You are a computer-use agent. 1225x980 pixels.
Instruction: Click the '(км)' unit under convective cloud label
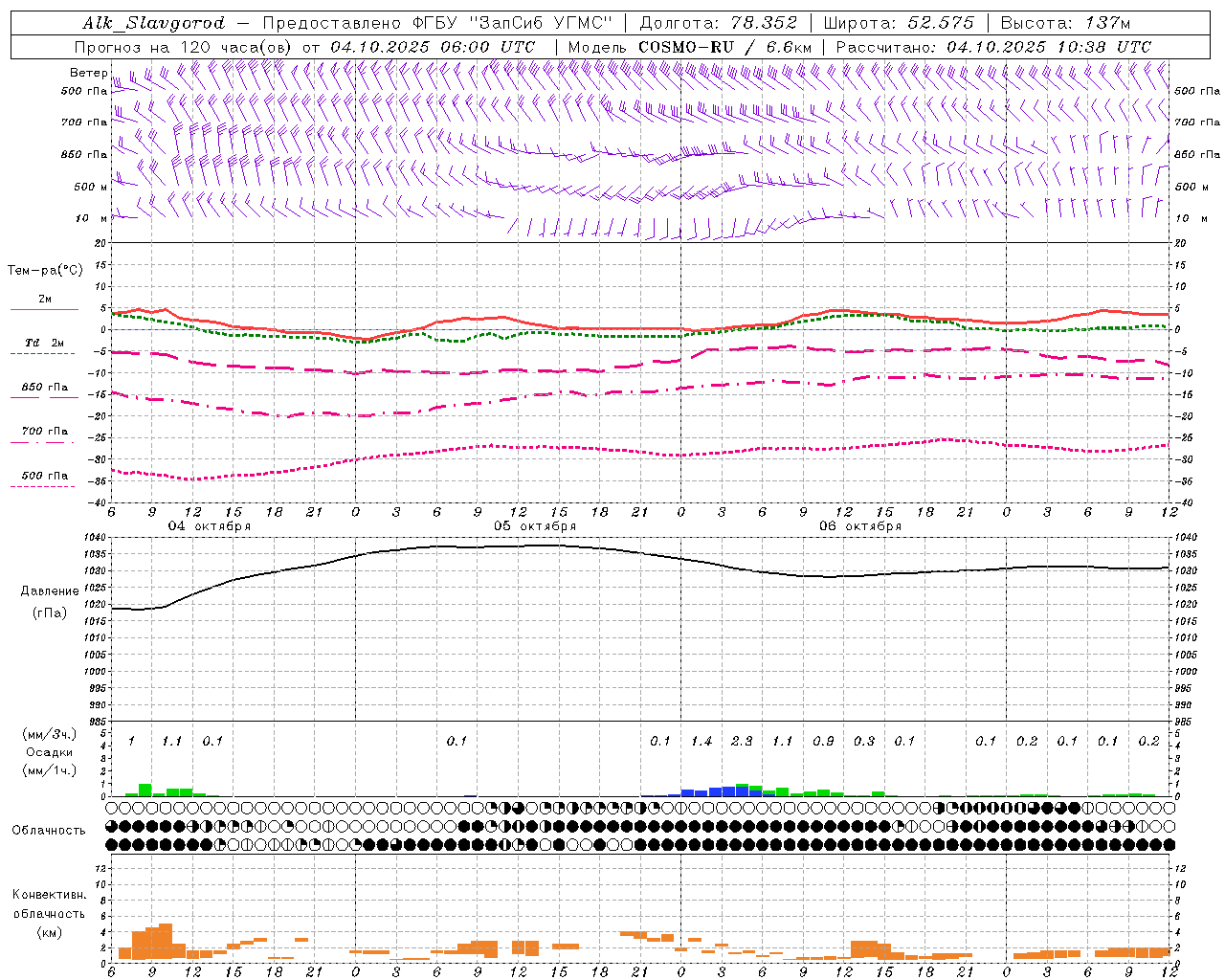pos(50,932)
